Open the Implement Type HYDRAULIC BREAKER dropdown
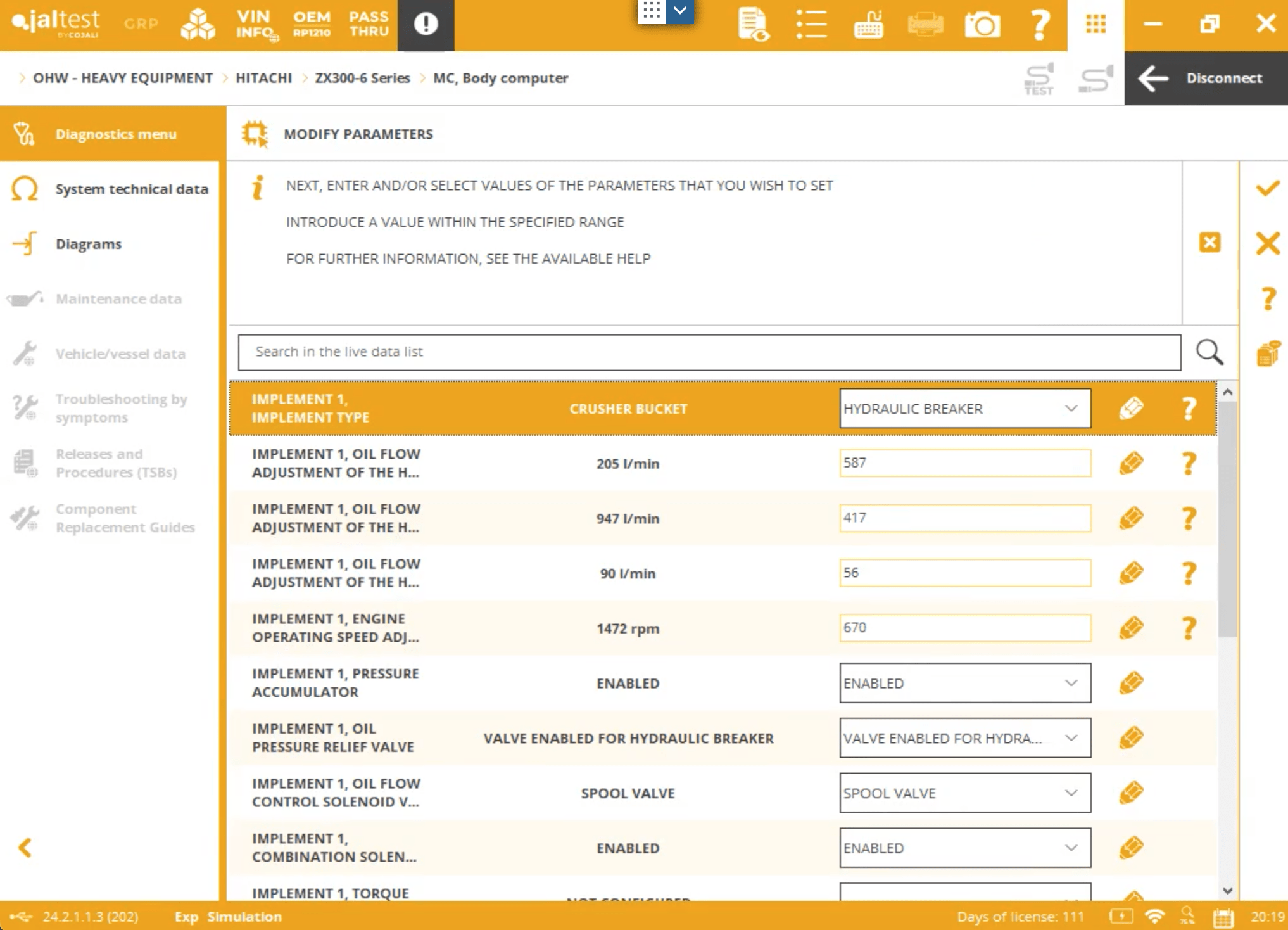The width and height of the screenshot is (1288, 930). tap(964, 409)
